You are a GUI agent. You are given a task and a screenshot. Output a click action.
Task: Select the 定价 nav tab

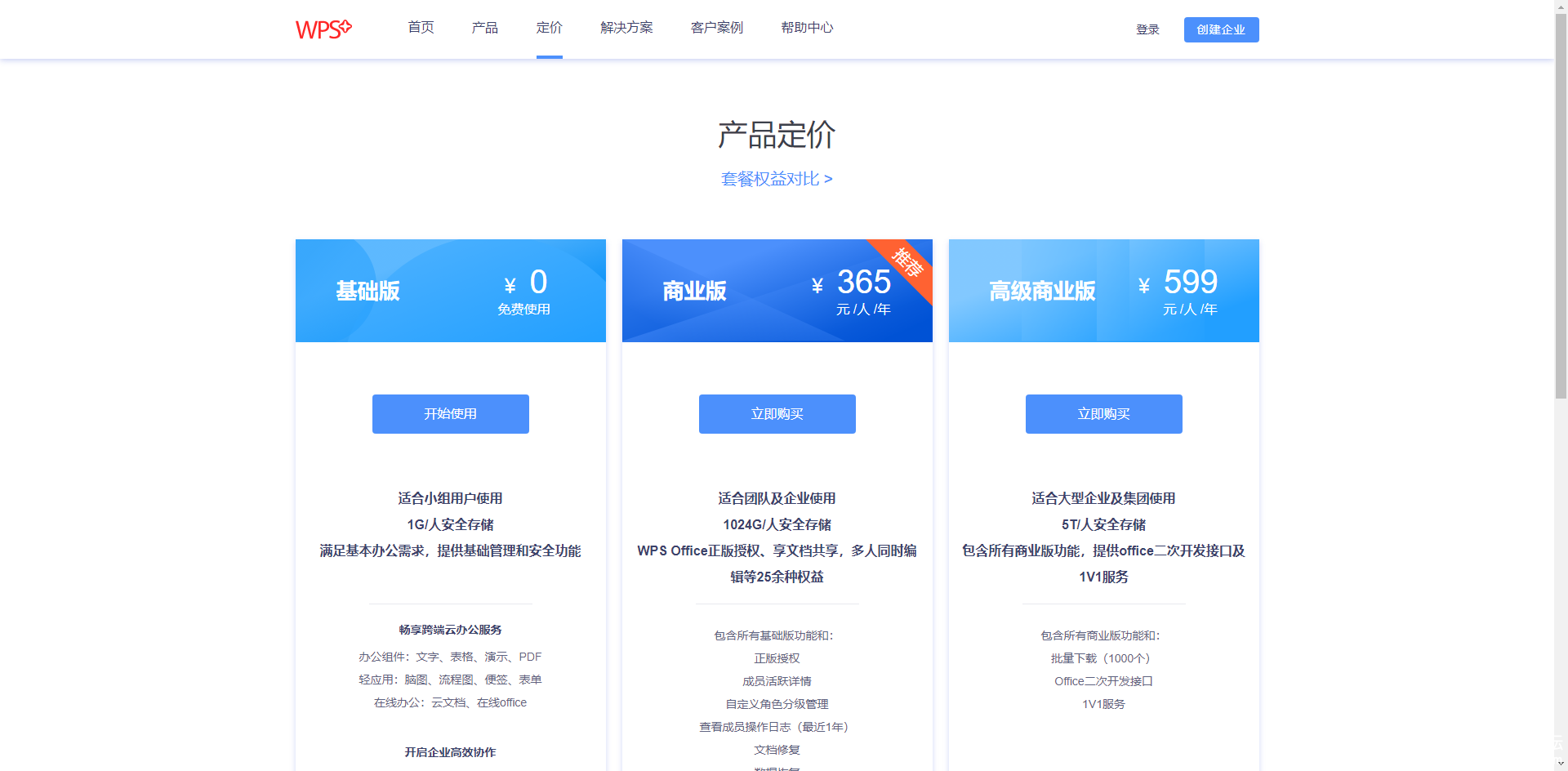click(x=550, y=28)
